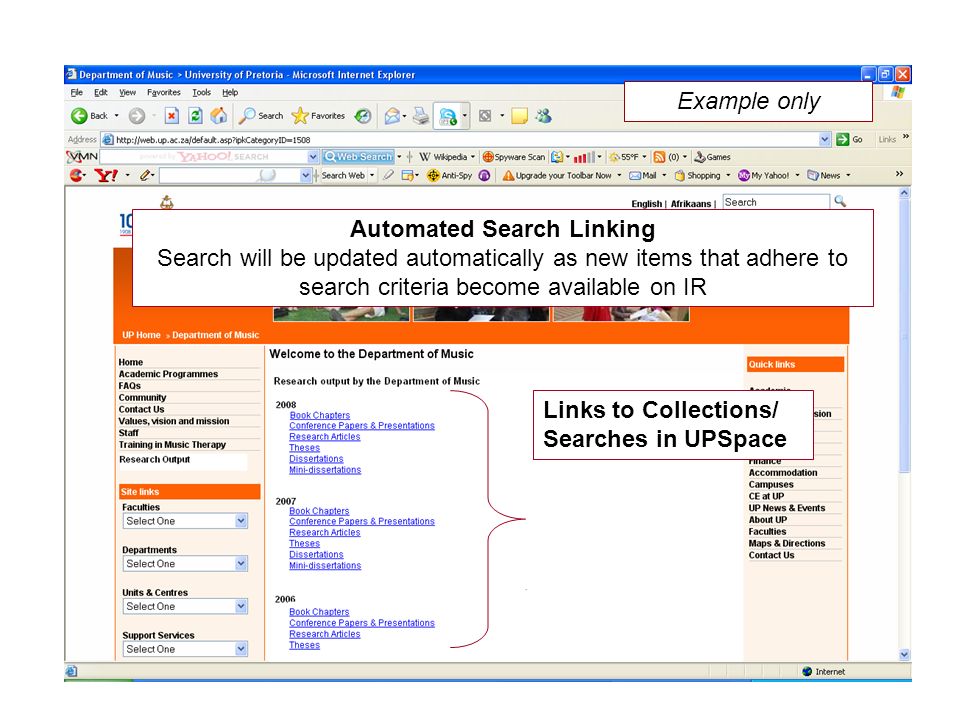This screenshot has height=720, width=960.
Task: Open Yahoo Mail toolbar button
Action: point(642,175)
